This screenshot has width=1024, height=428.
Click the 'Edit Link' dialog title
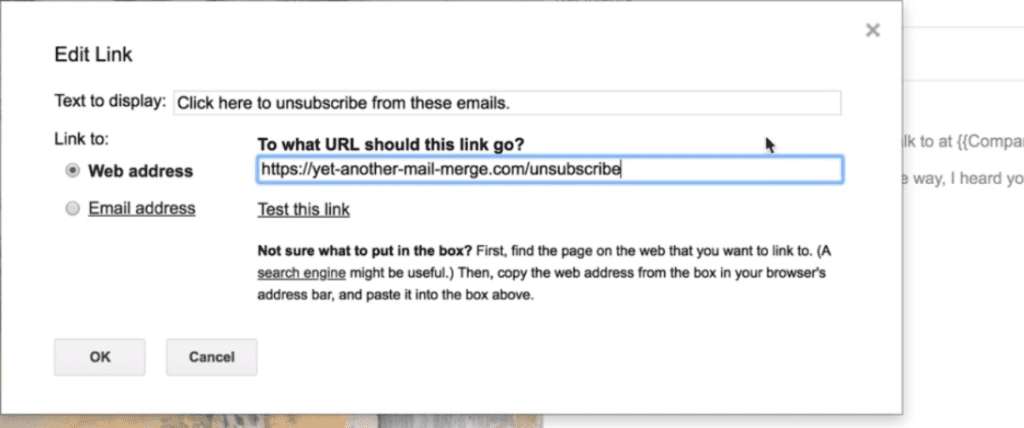93,54
